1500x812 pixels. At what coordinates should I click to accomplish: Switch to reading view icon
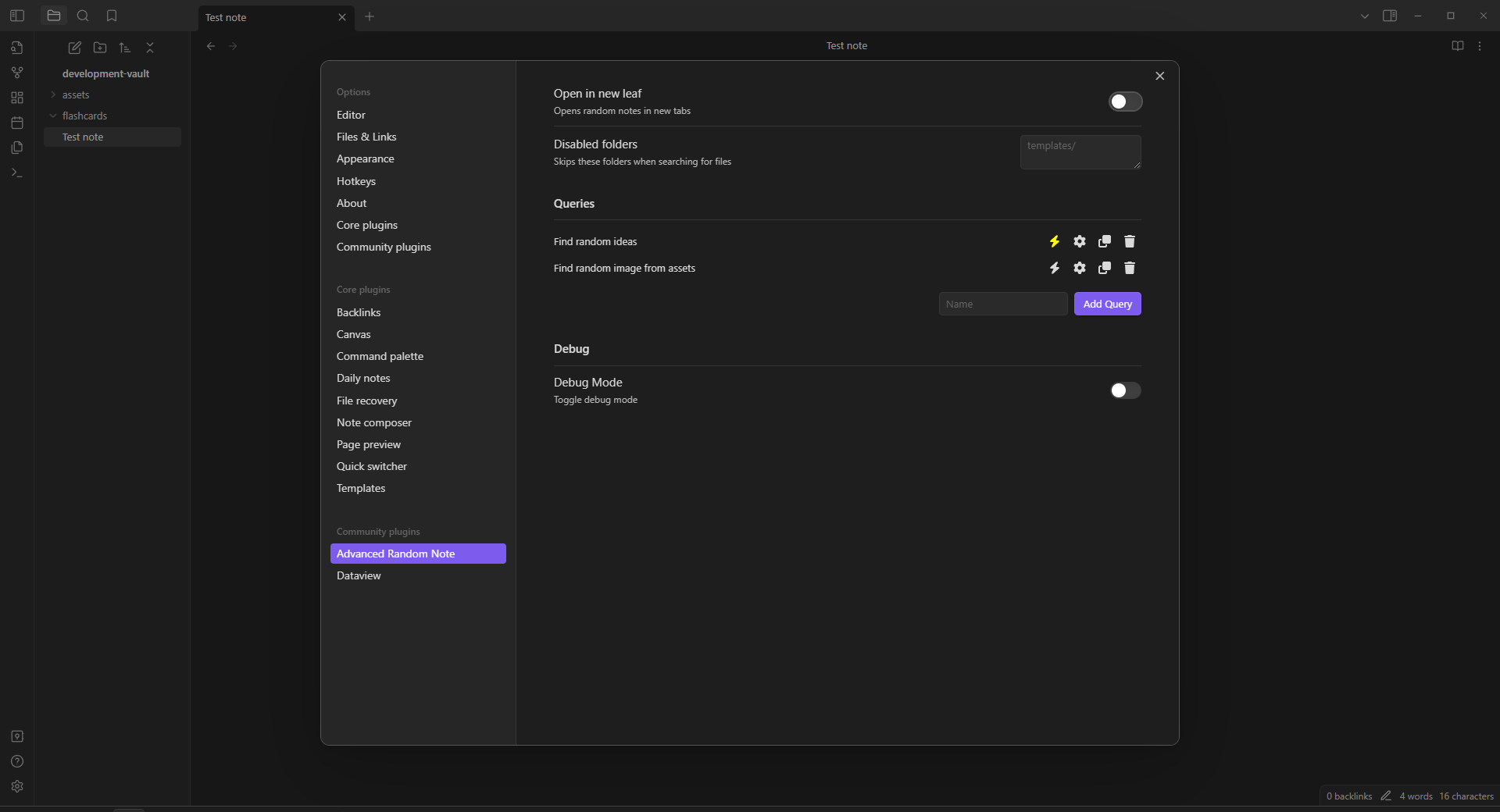[x=1458, y=46]
